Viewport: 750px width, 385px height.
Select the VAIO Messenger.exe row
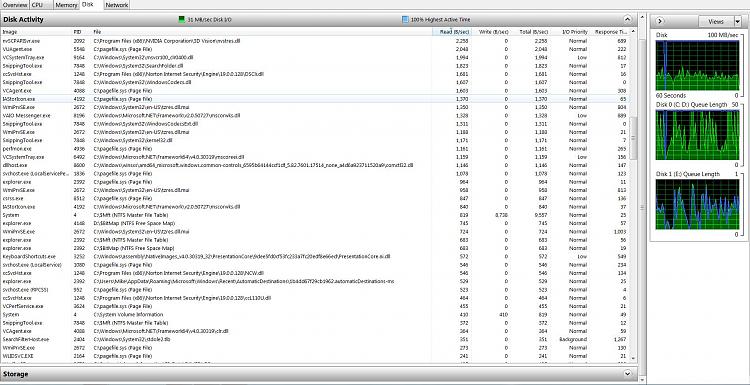click(x=315, y=115)
